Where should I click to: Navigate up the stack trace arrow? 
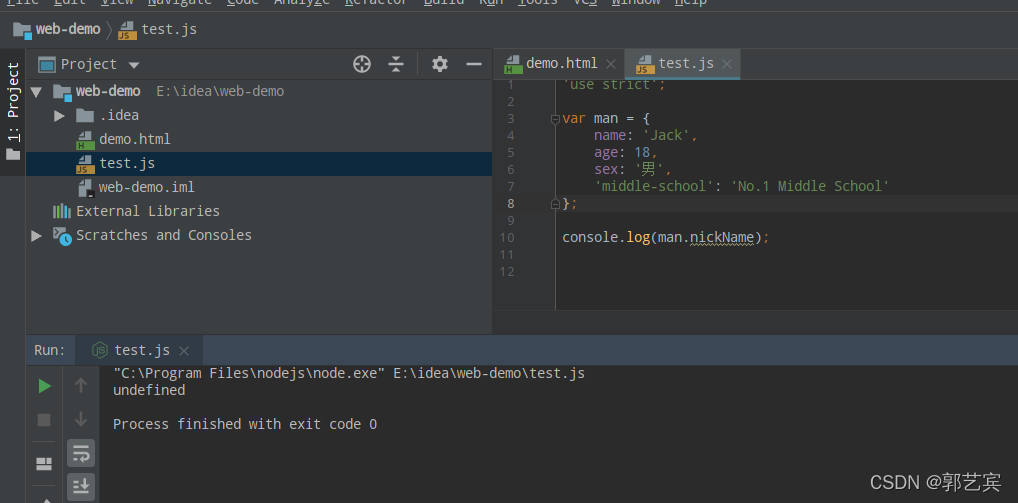(x=81, y=386)
